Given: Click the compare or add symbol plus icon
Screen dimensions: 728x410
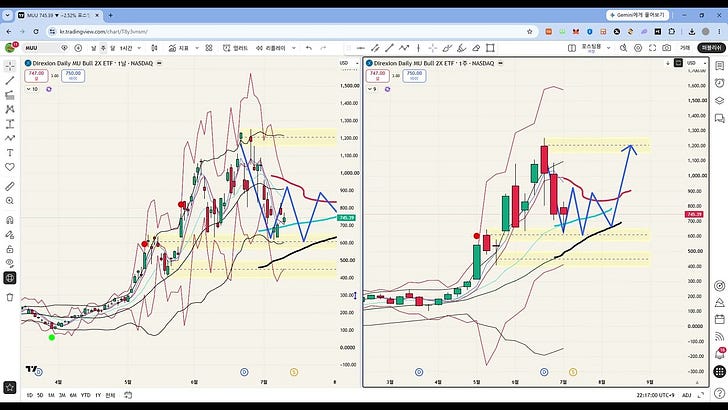Looking at the screenshot, I should (78, 48).
